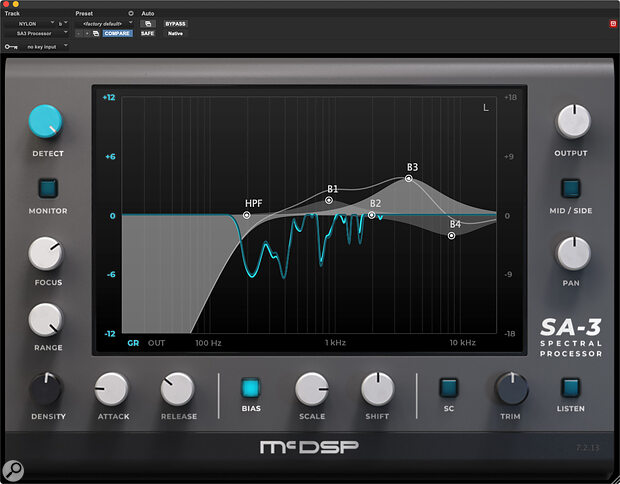Viewport: 620px width, 484px height.
Task: Click the FOCUS knob
Action: click(45, 253)
